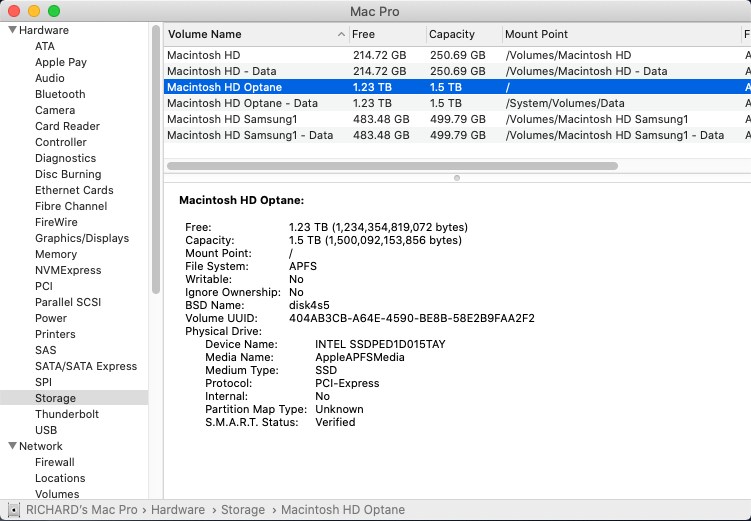
Task: Open the Thunderbolt category
Action: (x=67, y=414)
